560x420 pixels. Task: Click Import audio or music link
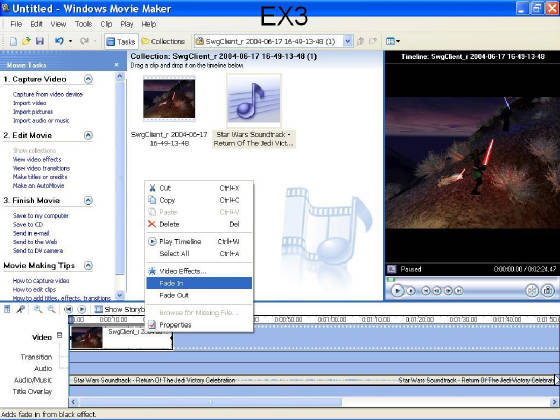41,120
